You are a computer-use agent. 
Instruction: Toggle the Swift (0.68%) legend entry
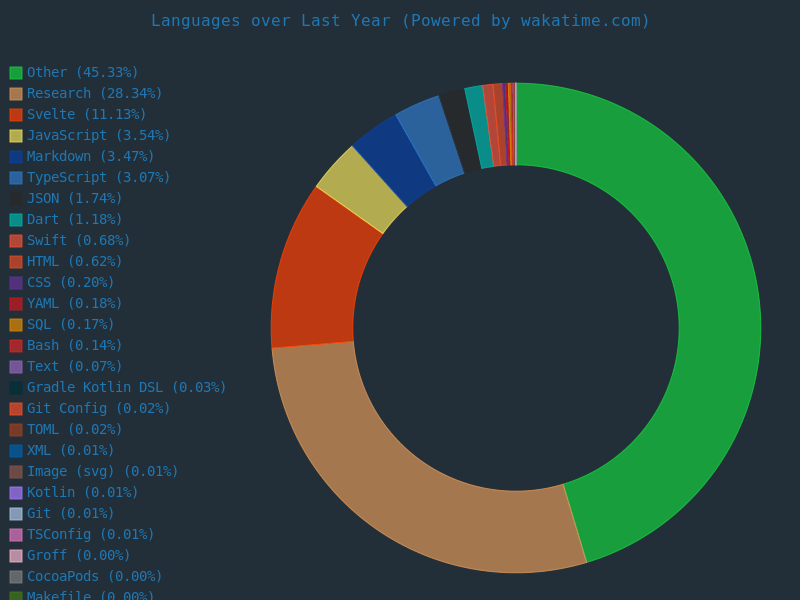[78, 241]
